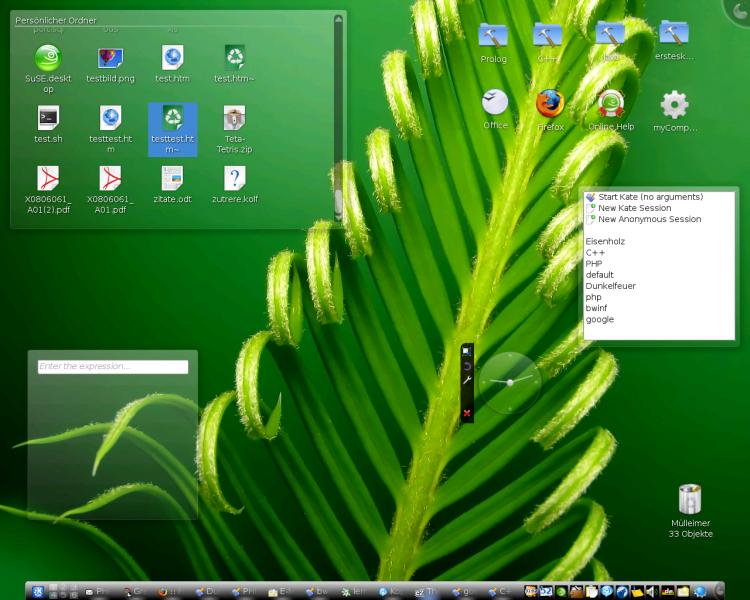
Task: Launch the Office desktop icon
Action: [x=495, y=104]
